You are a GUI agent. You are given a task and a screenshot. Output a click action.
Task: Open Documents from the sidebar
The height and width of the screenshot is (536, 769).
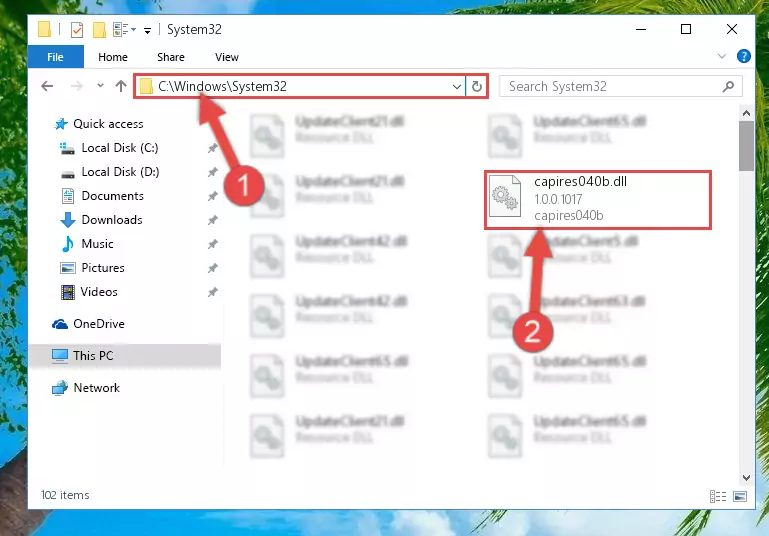tap(112, 196)
